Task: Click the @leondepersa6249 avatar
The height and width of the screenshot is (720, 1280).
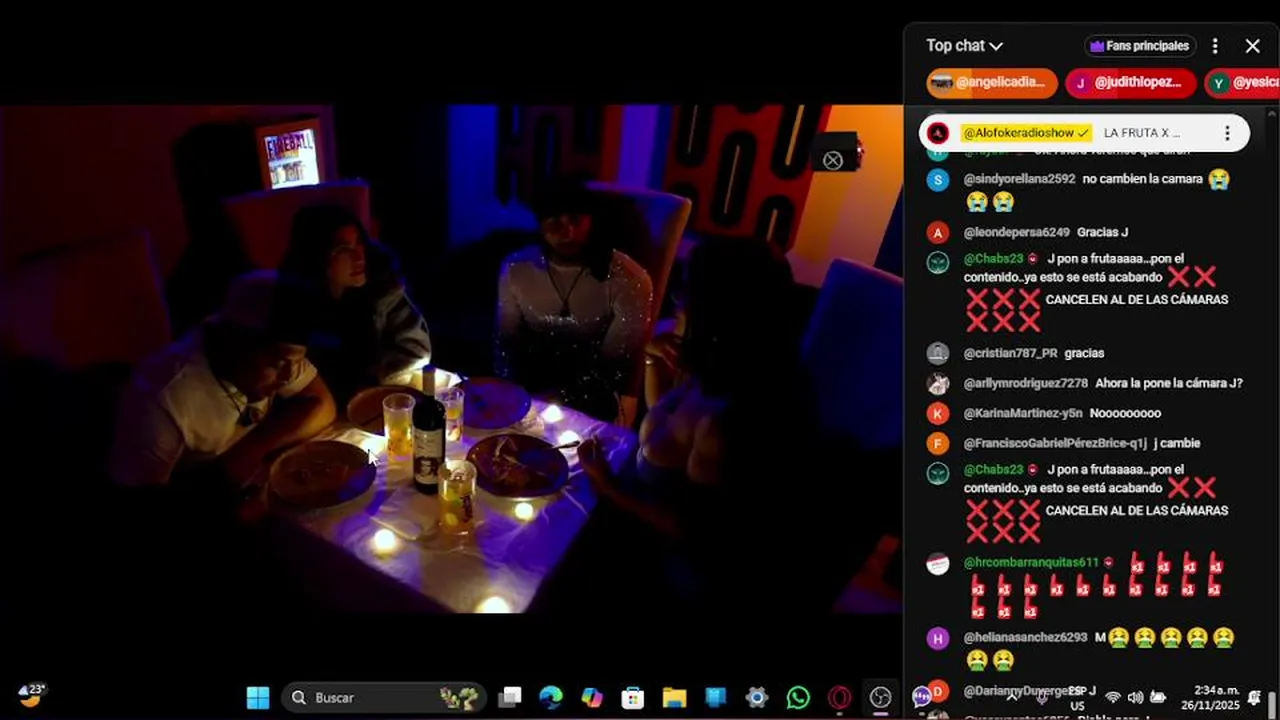Action: 937,233
